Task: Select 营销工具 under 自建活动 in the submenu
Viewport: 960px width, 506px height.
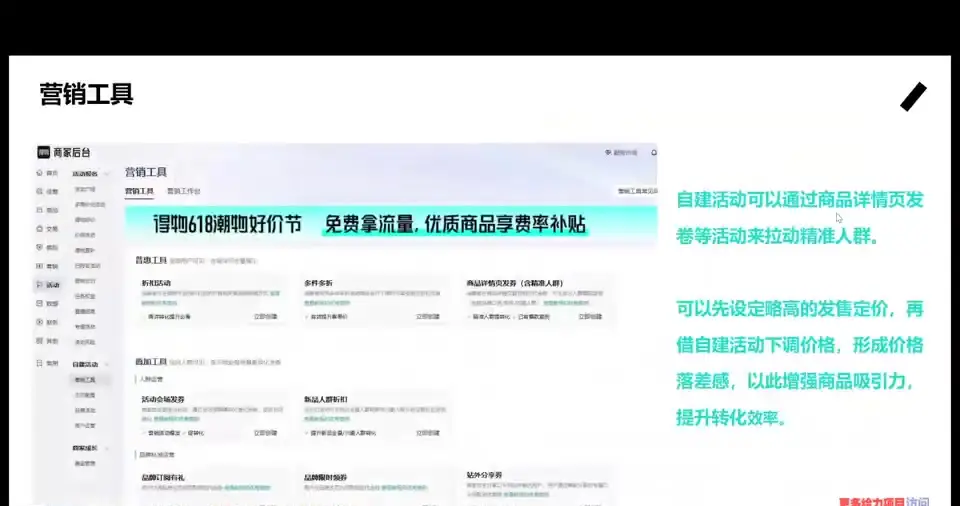Action: point(85,380)
